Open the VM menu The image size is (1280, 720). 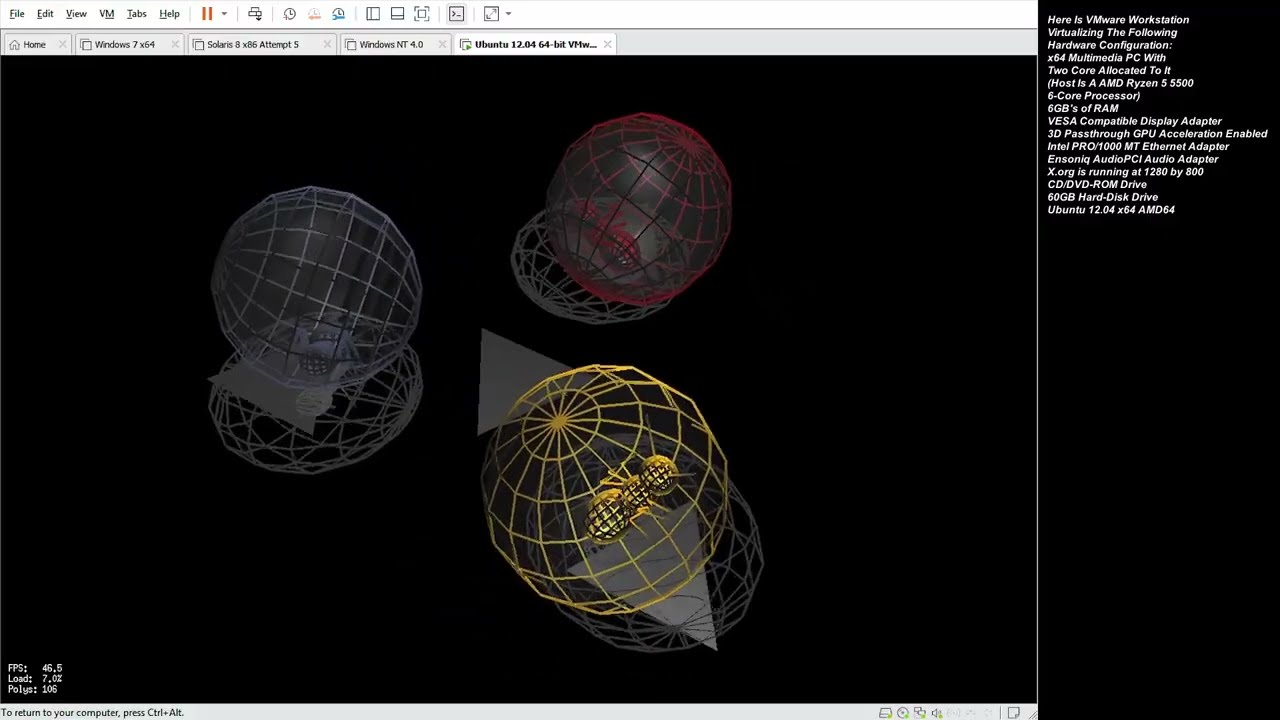(x=107, y=14)
